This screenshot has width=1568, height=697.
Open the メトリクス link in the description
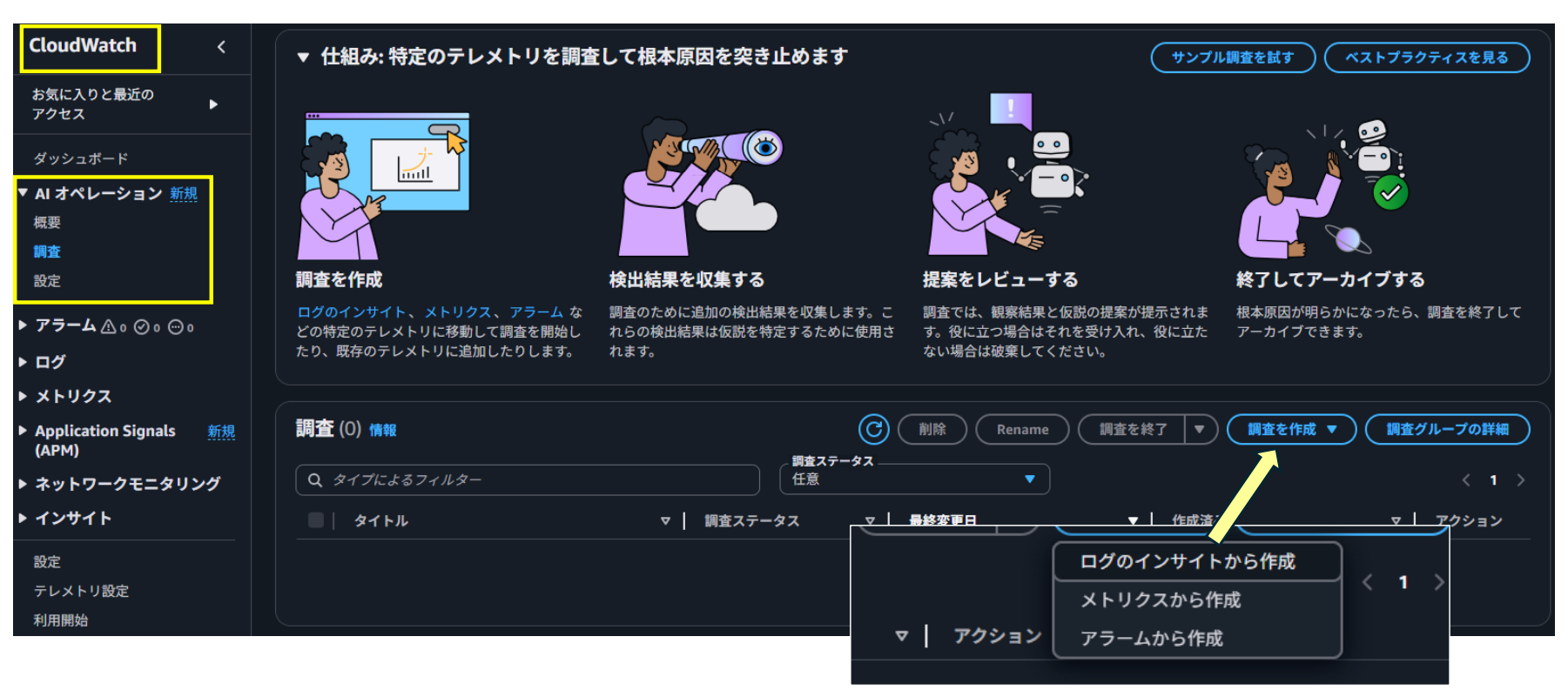pyautogui.click(x=458, y=312)
